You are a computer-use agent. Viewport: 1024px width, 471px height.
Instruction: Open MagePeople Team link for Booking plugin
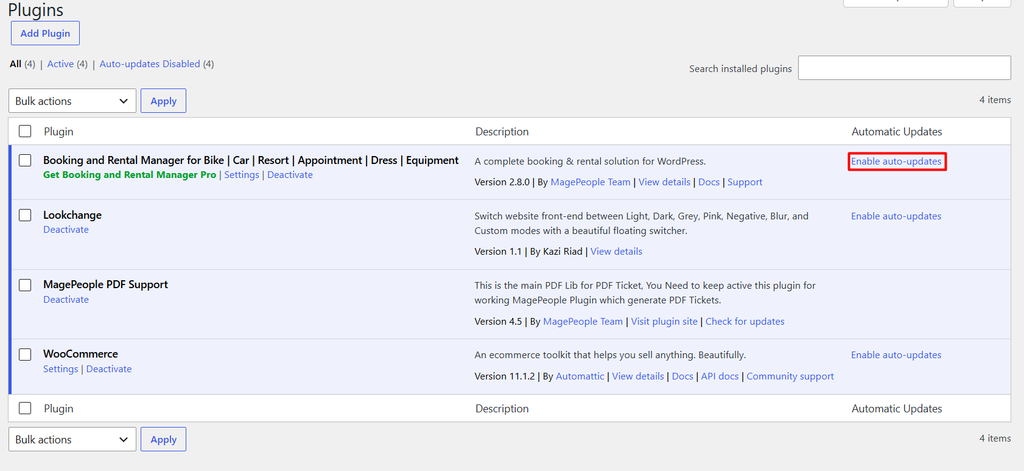[x=590, y=182]
